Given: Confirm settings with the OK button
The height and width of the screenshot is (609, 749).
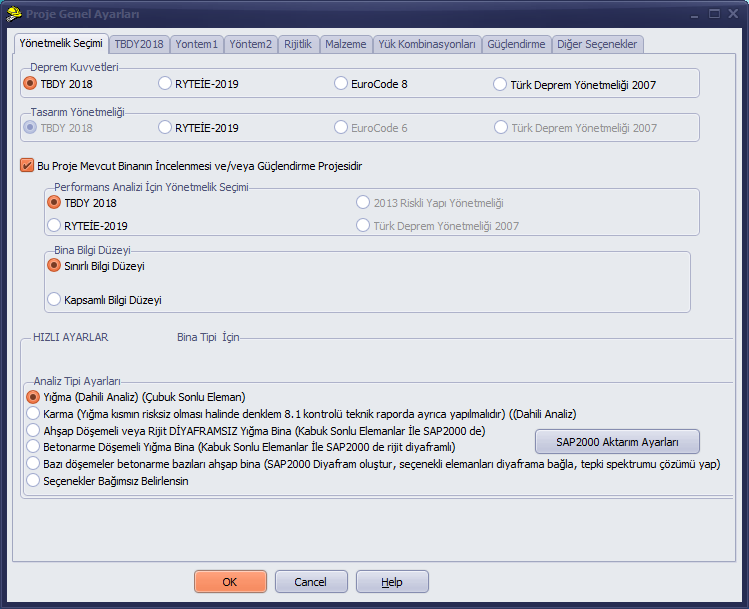Looking at the screenshot, I should tap(230, 582).
